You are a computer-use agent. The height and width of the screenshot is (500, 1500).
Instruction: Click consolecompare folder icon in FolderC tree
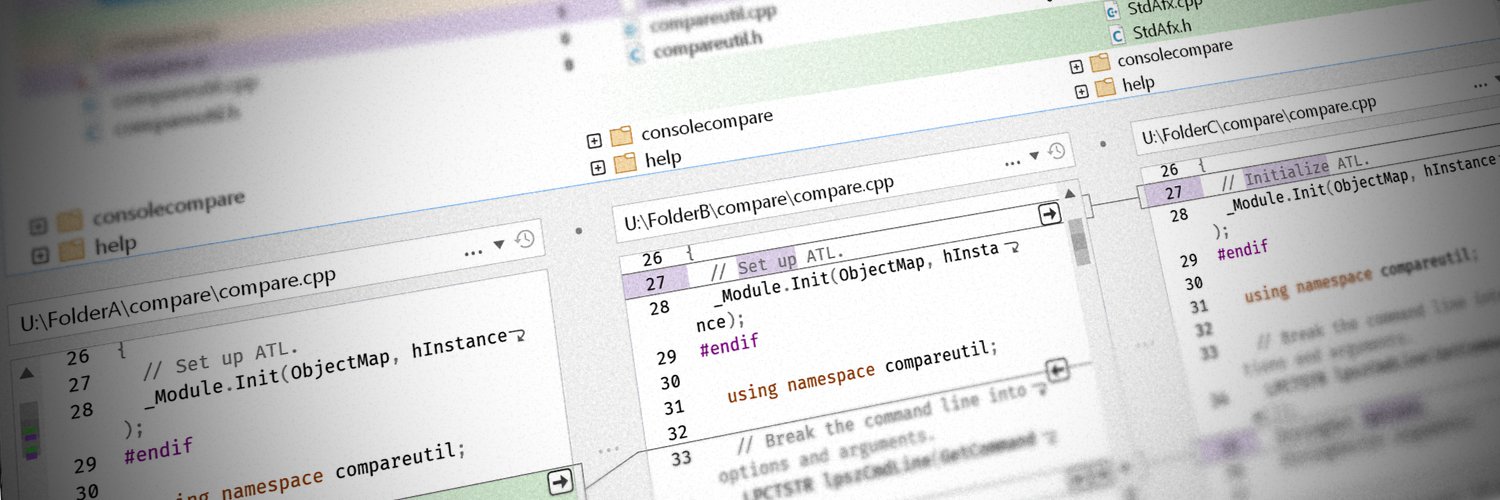1100,63
